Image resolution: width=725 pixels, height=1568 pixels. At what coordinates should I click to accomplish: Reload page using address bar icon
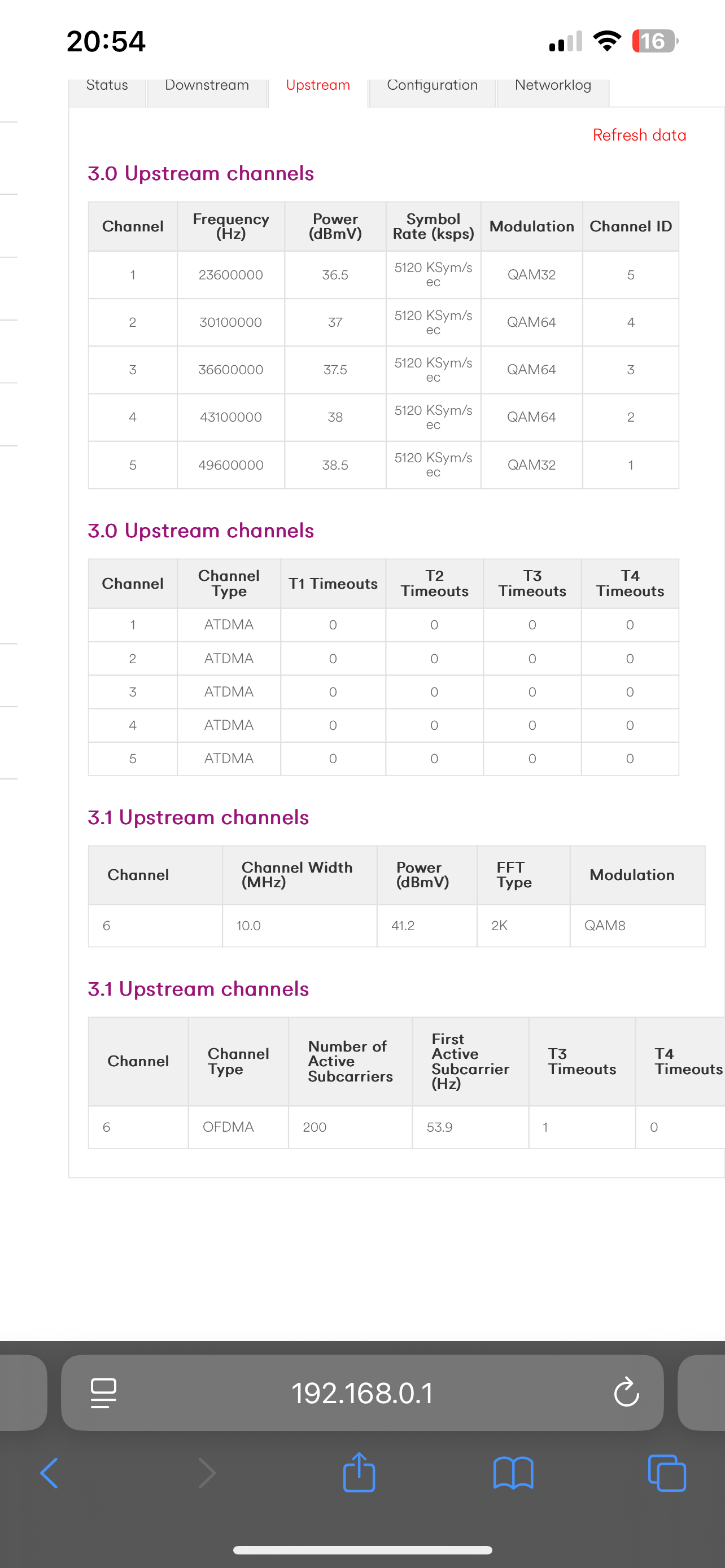(x=626, y=1392)
